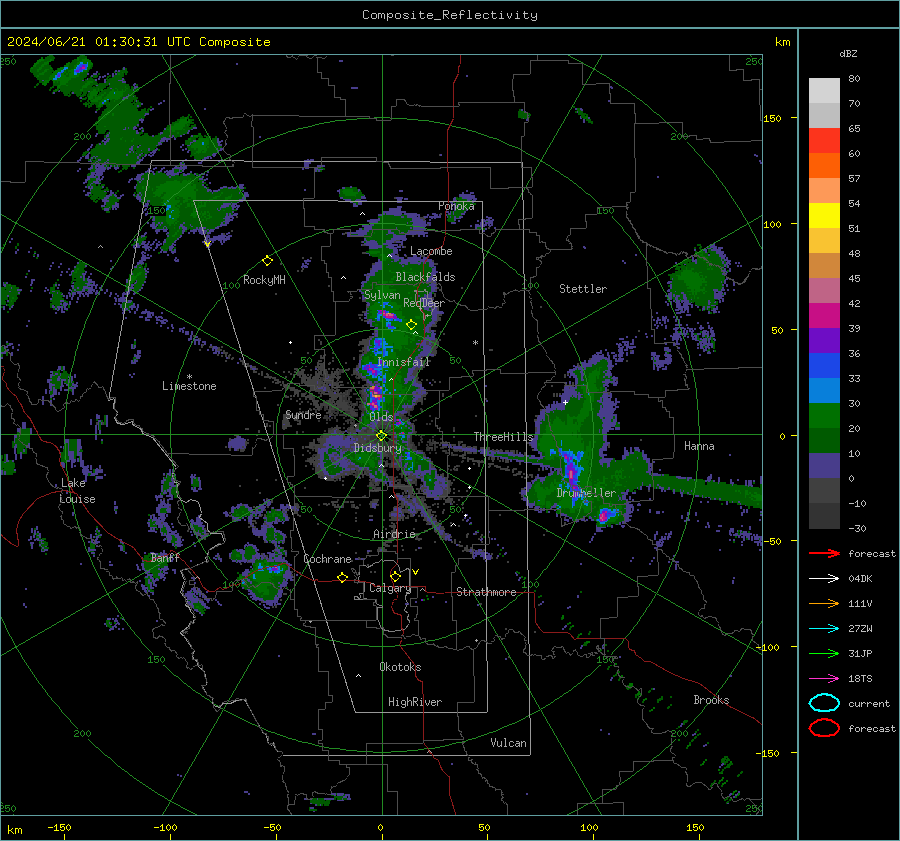Click the yellow radar-center diamond near Olds
The height and width of the screenshot is (841, 900).
tap(381, 436)
